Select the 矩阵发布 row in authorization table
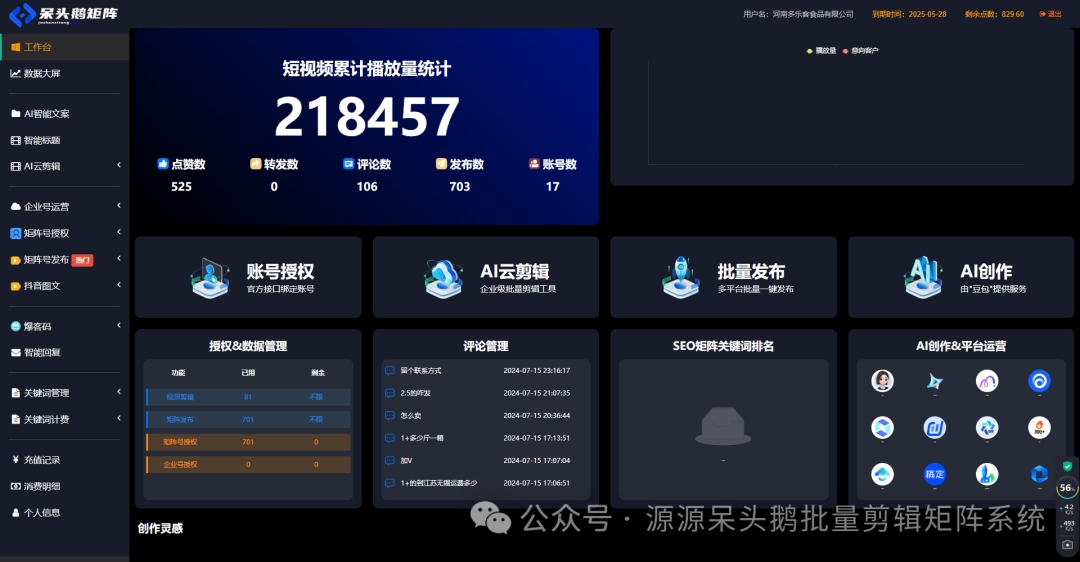Screen dimensions: 1080x562 pyautogui.click(x=248, y=419)
